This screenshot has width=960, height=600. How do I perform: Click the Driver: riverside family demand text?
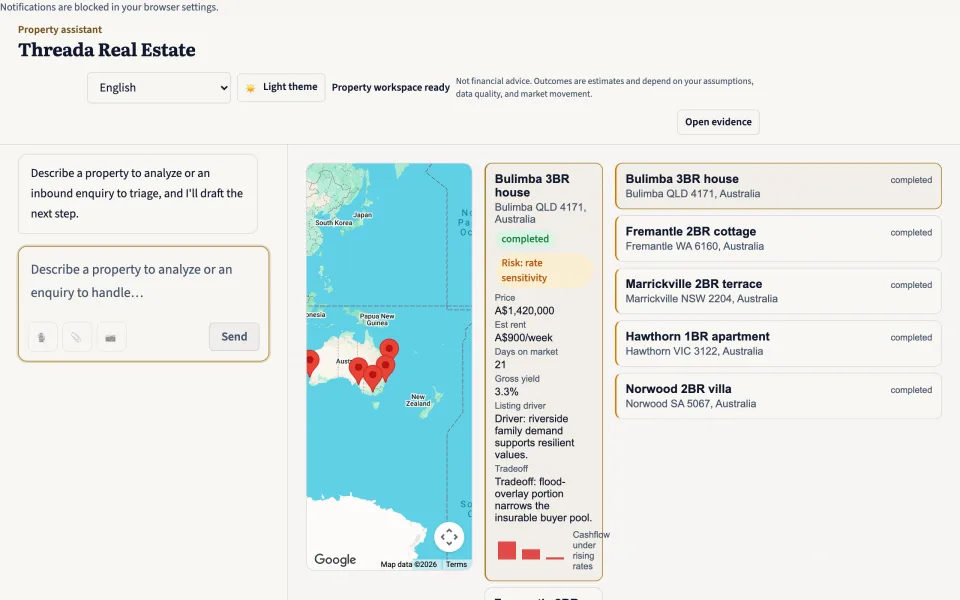coord(534,437)
